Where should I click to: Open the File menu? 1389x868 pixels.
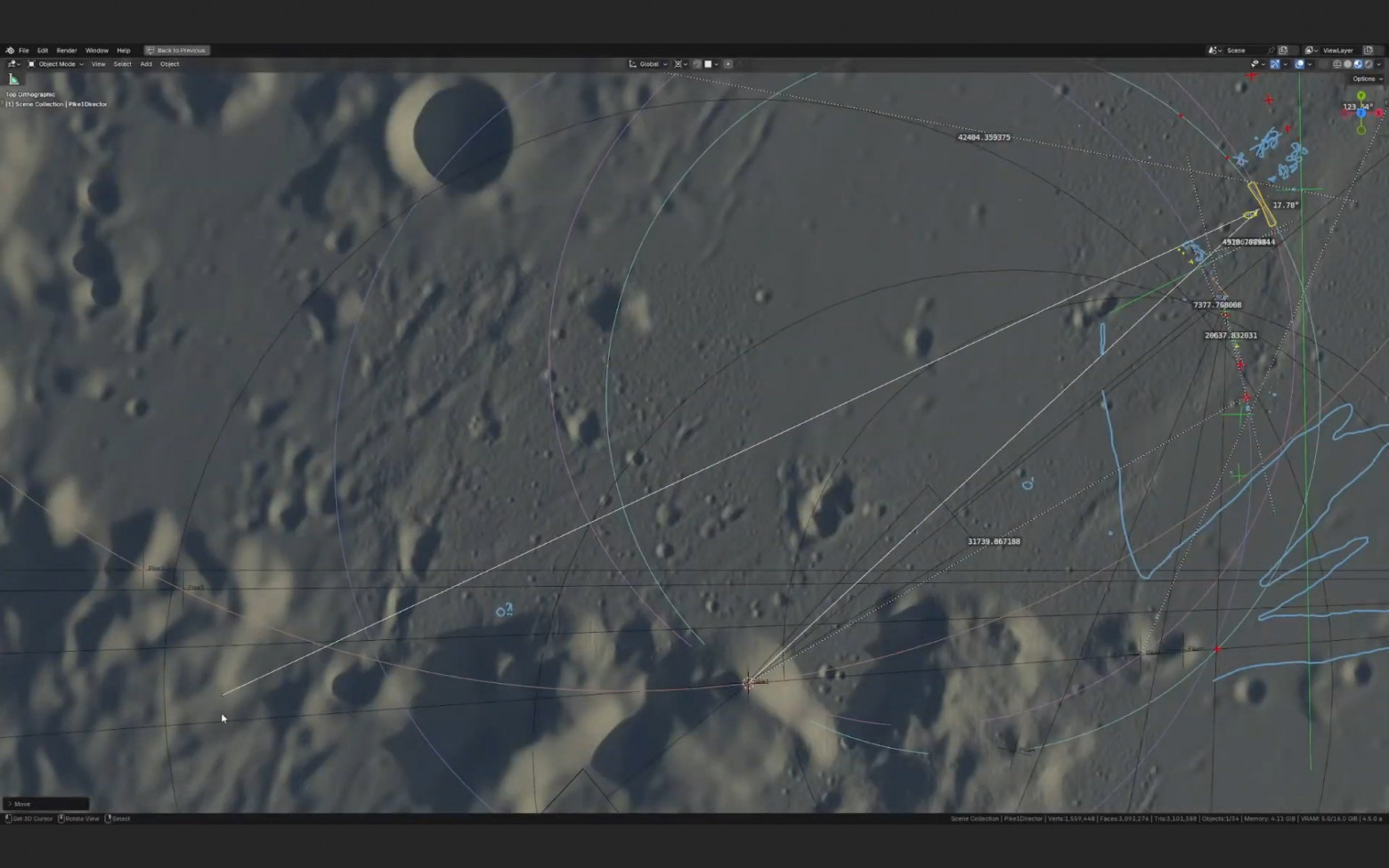[x=24, y=51]
